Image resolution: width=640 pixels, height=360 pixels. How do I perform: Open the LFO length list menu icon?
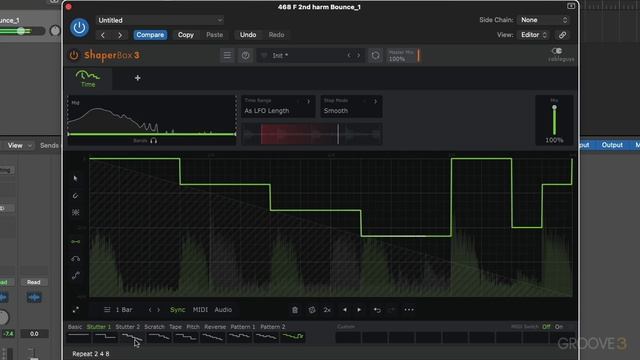(107, 310)
